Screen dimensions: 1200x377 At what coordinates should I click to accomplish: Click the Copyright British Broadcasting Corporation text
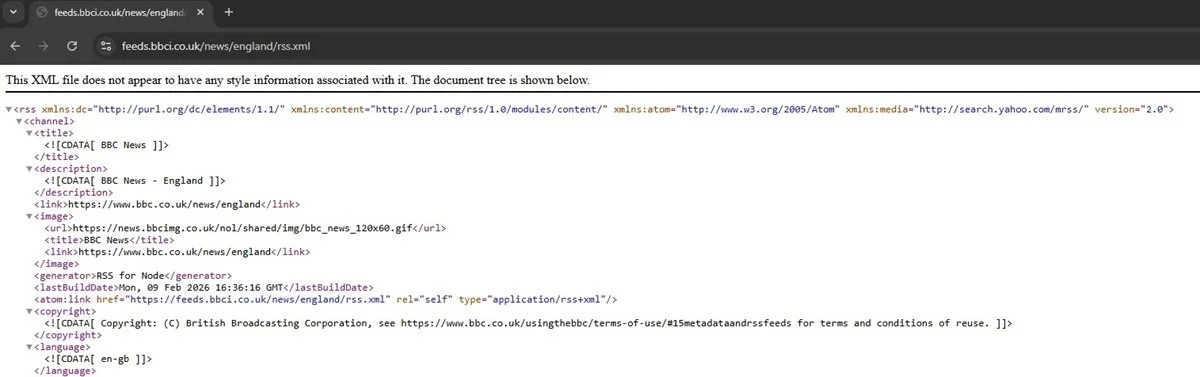tap(529, 323)
